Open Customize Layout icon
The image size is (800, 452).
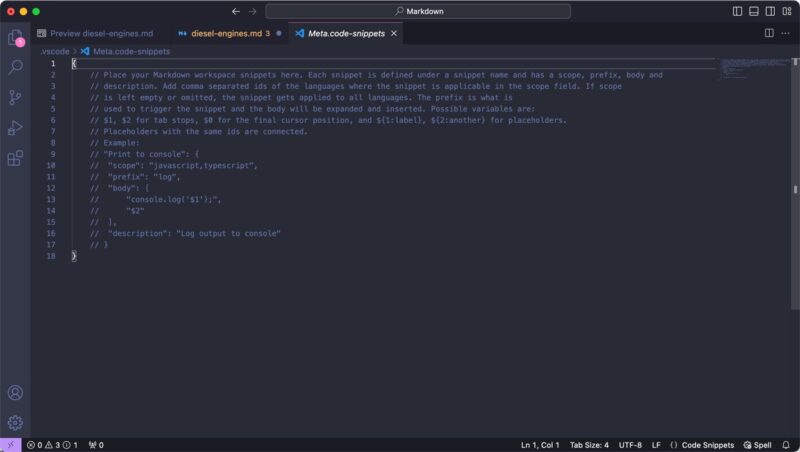(787, 11)
